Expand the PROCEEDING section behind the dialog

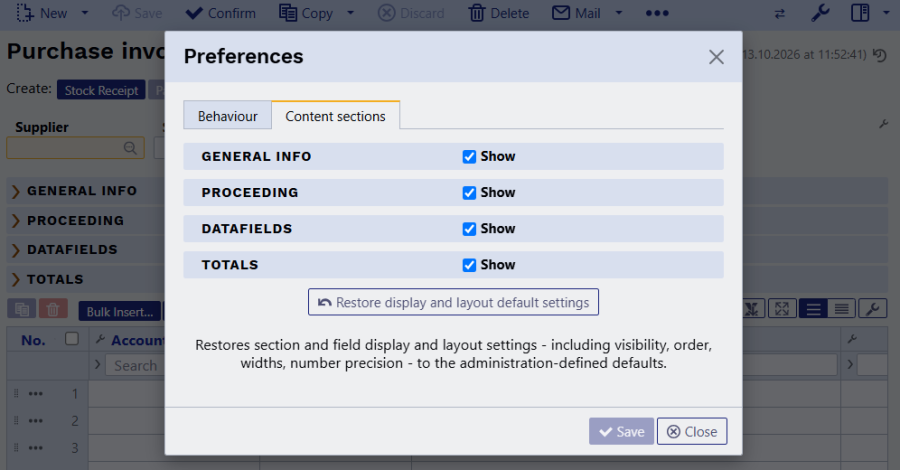point(15,221)
